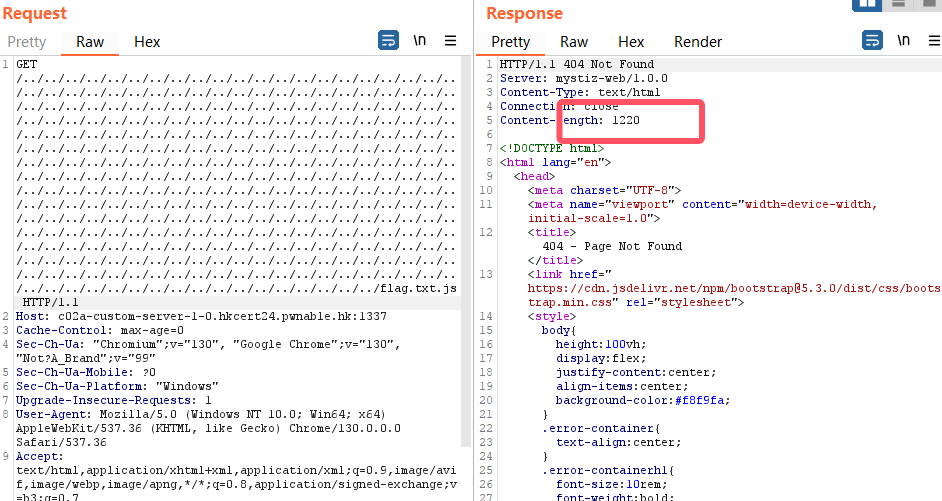This screenshot has height=501, width=942.
Task: Show non-printable characters (\n) in Request
Action: (x=420, y=41)
